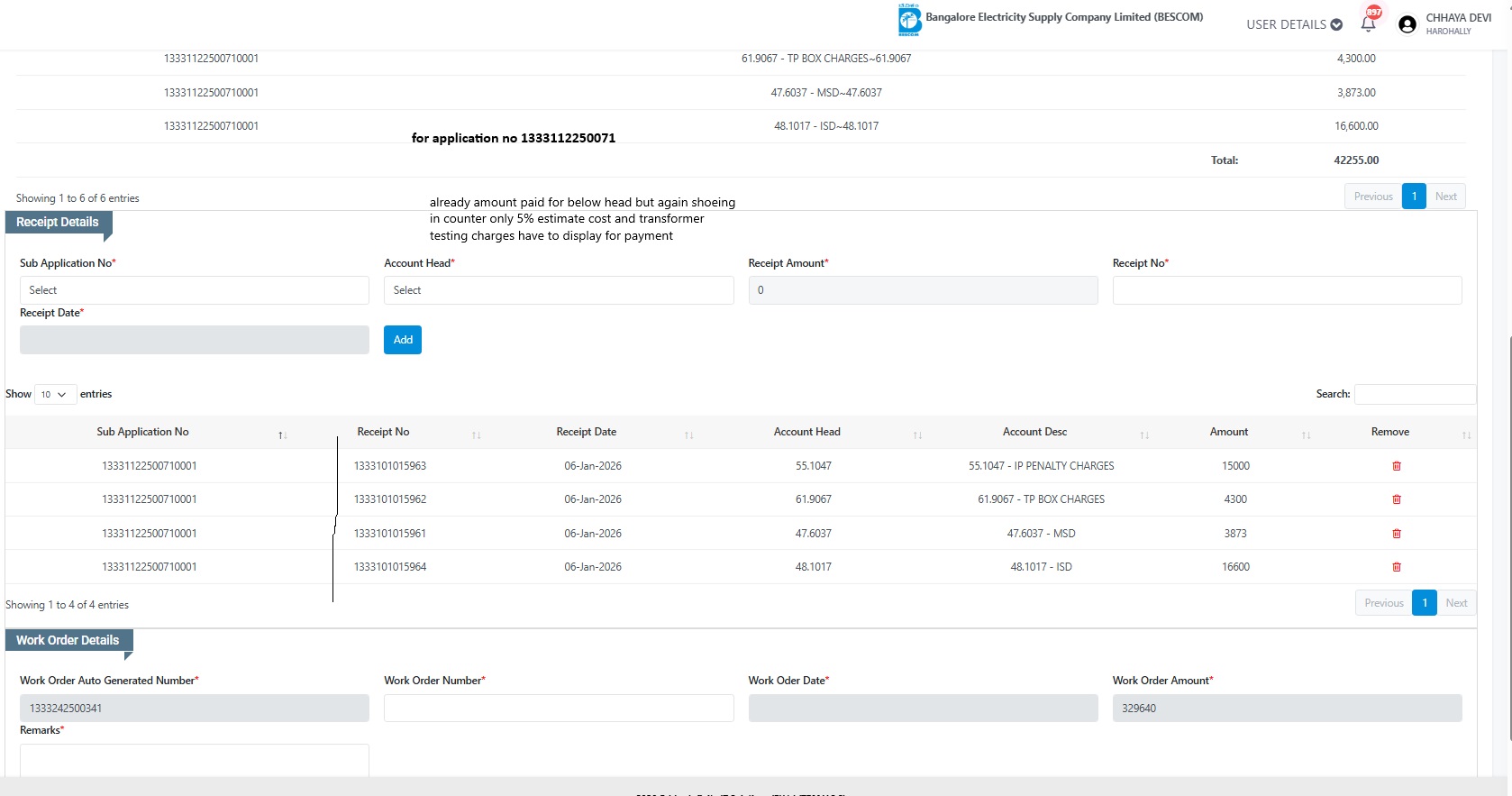Sort receipts by Amount column
This screenshot has height=796, width=1512.
coord(1306,435)
